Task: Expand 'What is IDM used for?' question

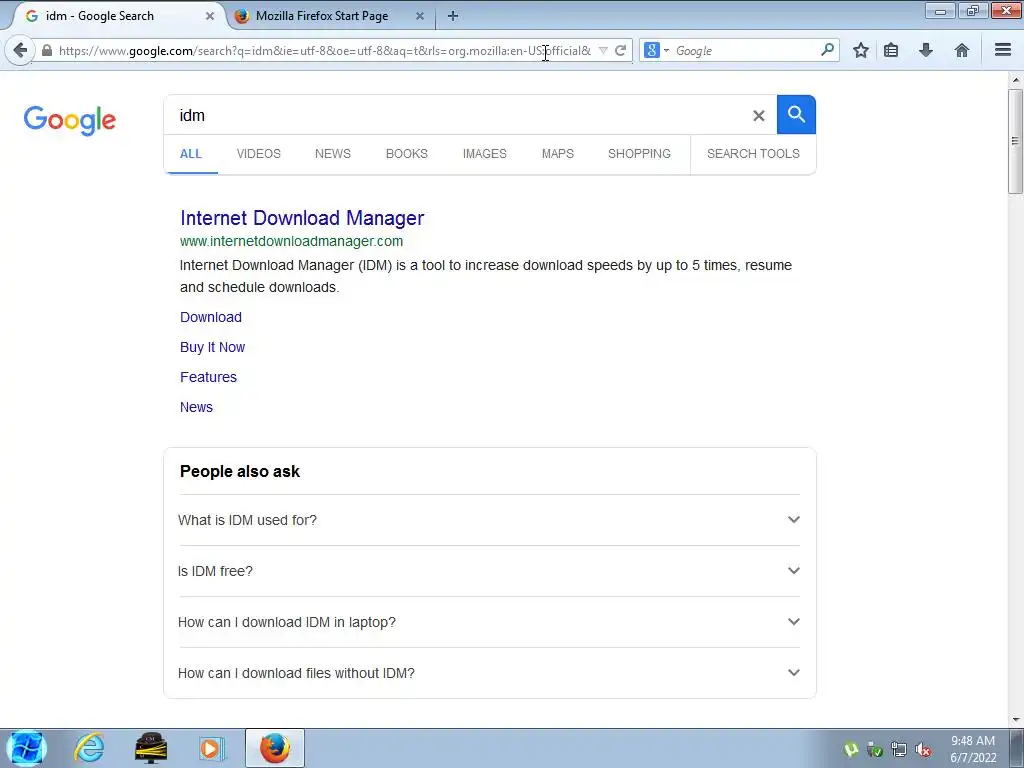Action: [x=489, y=520]
